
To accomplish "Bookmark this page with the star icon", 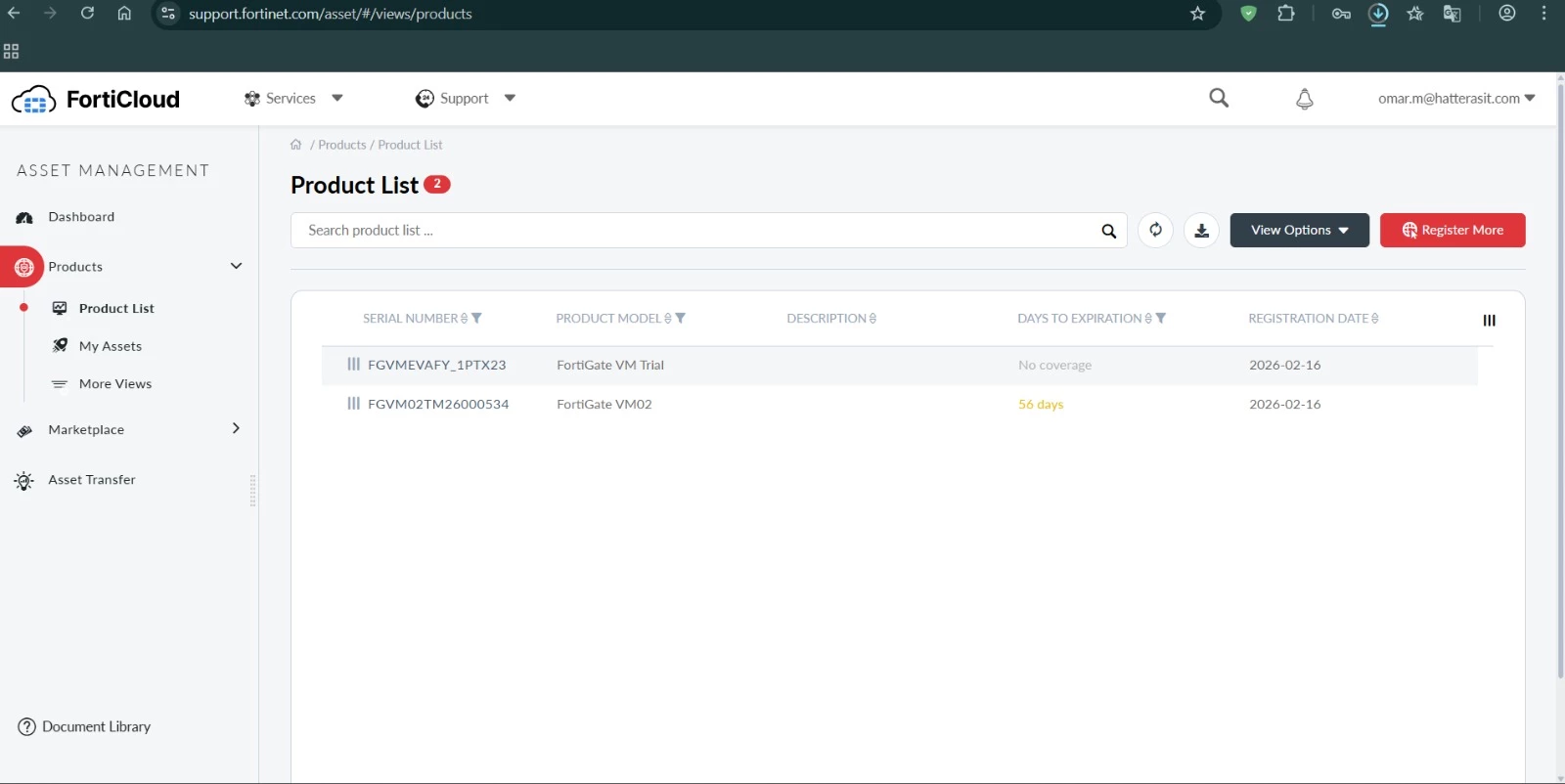I will point(1197,14).
